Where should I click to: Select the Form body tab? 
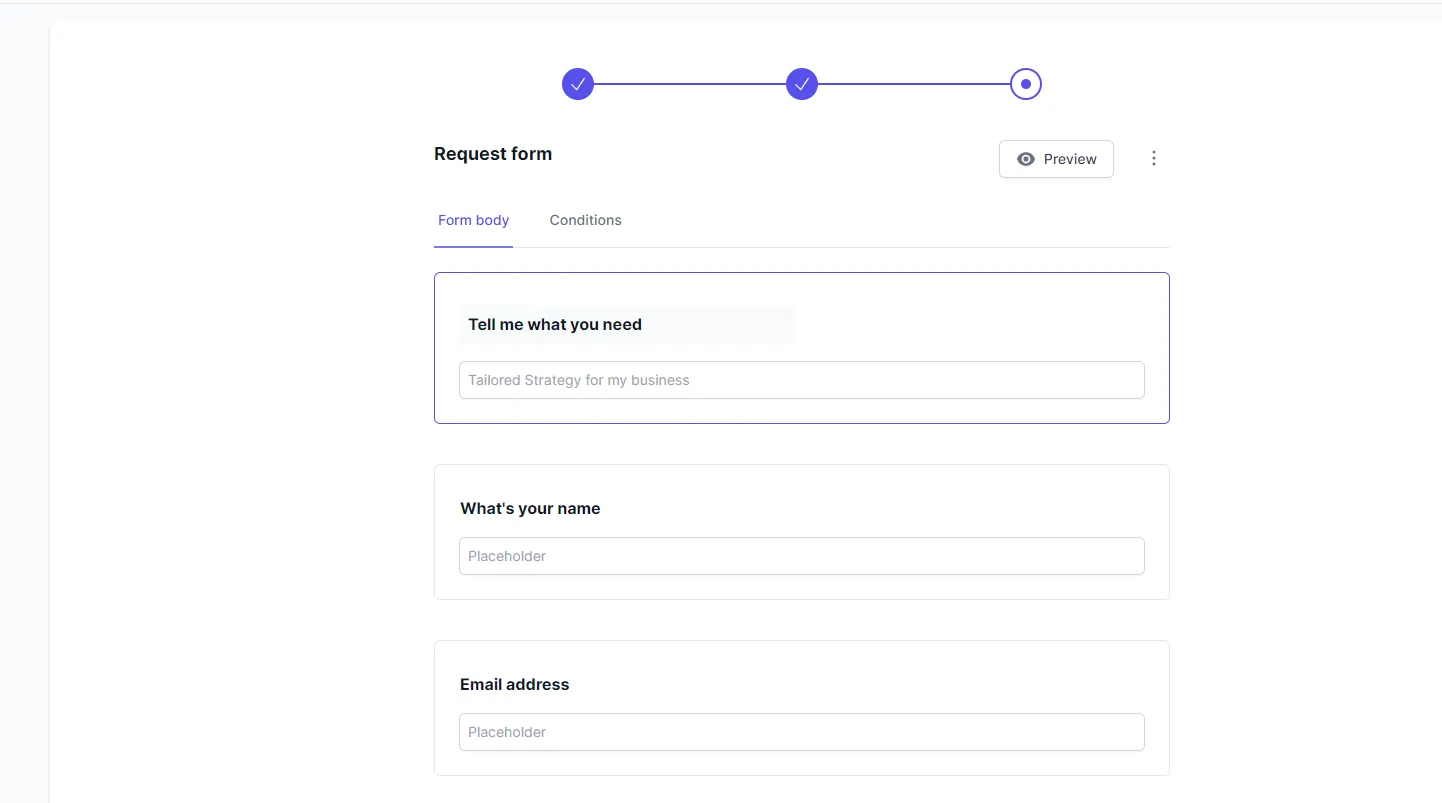(x=473, y=220)
